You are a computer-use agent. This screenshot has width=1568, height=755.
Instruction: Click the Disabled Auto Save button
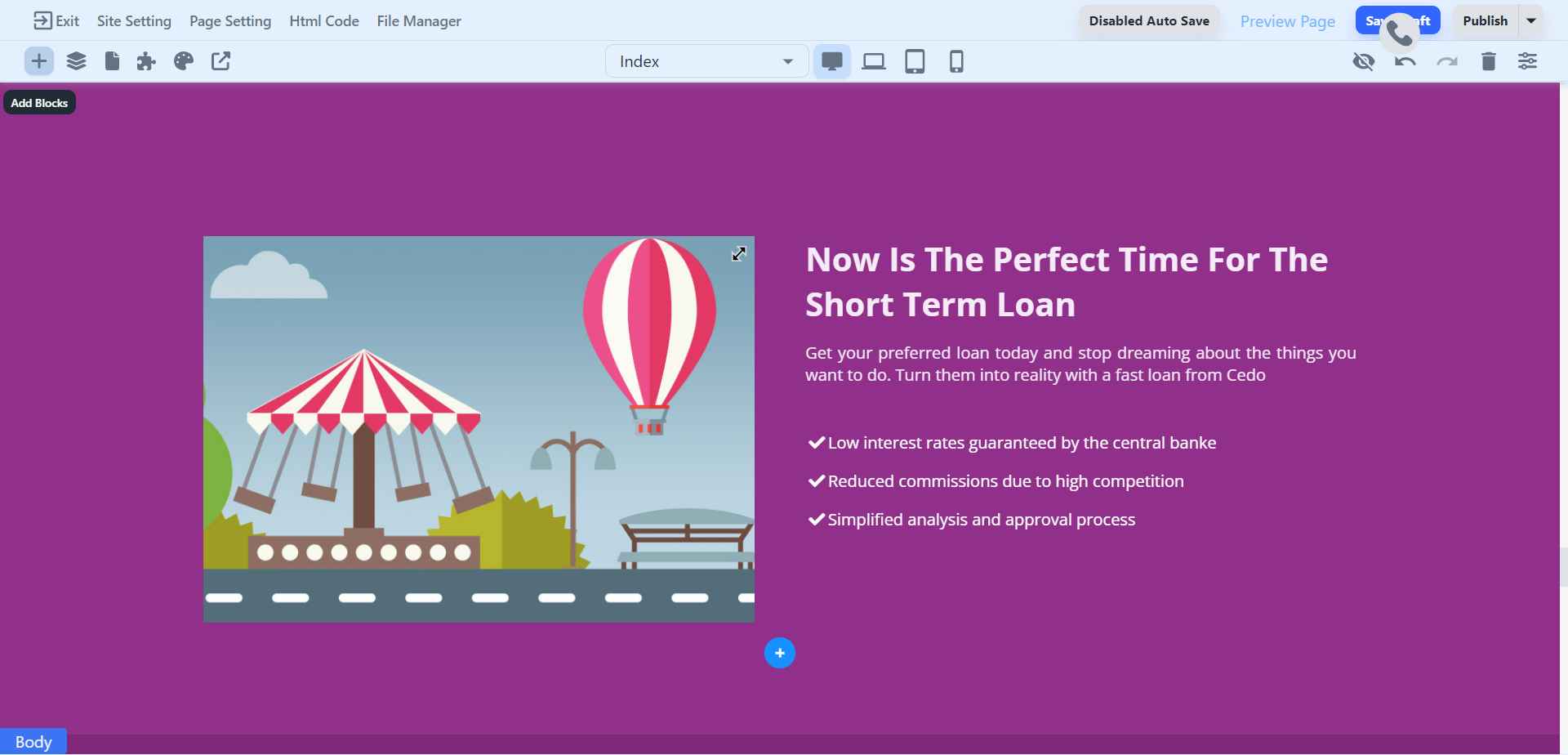1148,21
